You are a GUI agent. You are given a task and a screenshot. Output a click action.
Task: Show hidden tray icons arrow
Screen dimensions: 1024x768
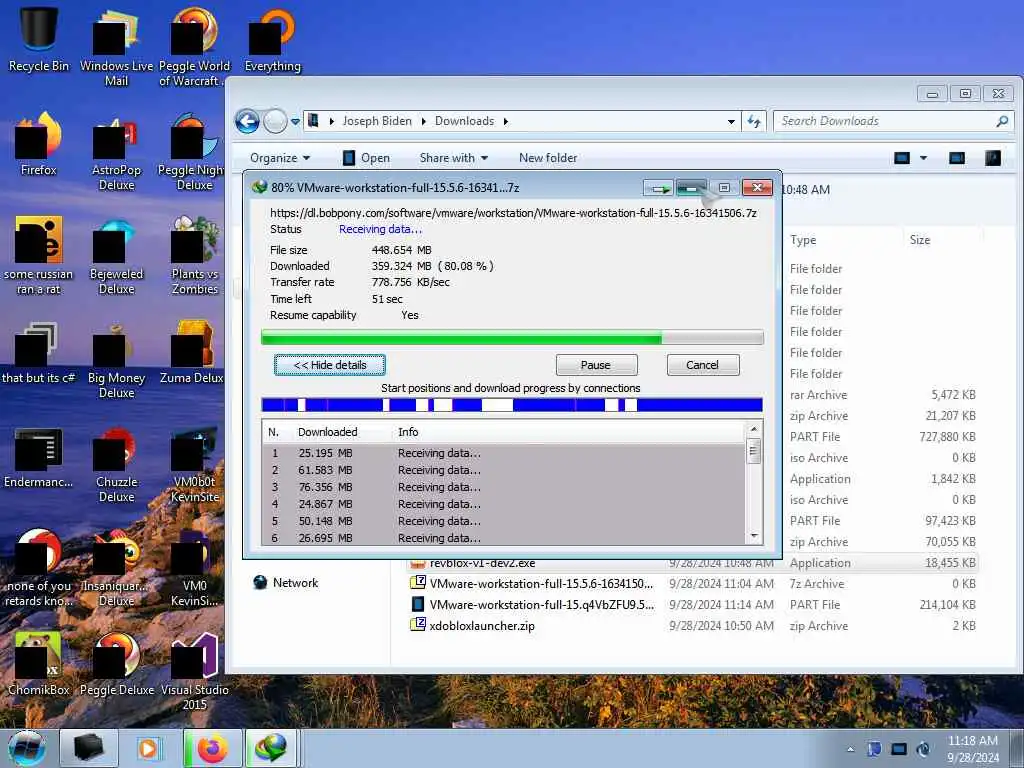pyautogui.click(x=850, y=749)
